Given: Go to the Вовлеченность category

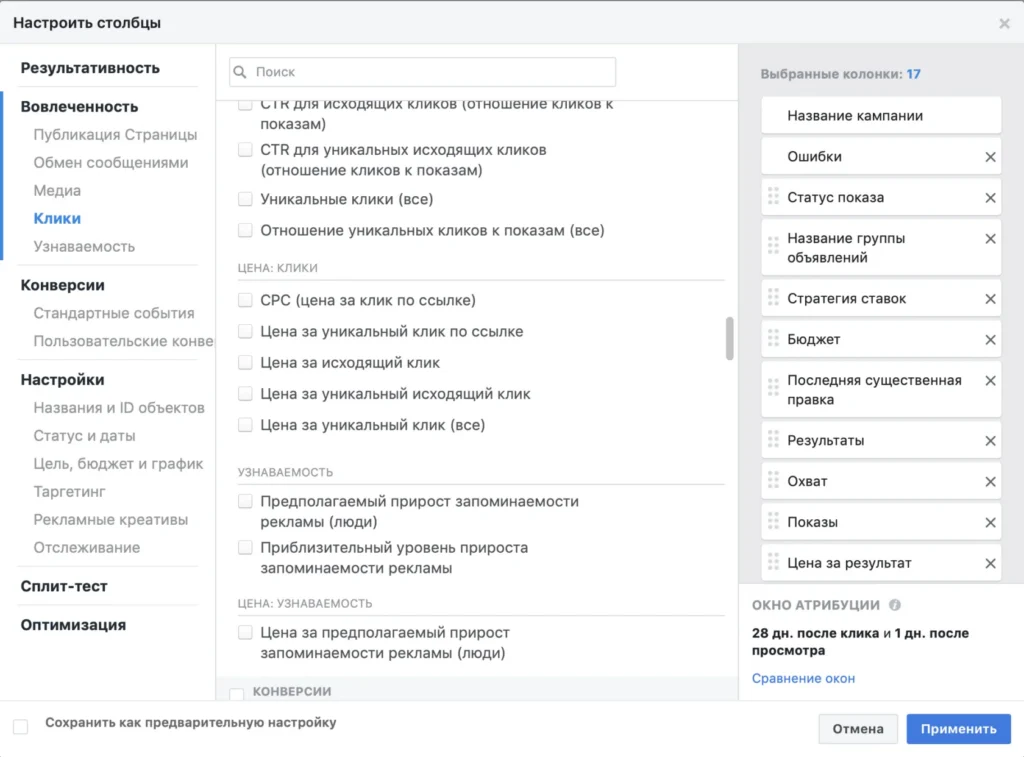Looking at the screenshot, I should (80, 106).
